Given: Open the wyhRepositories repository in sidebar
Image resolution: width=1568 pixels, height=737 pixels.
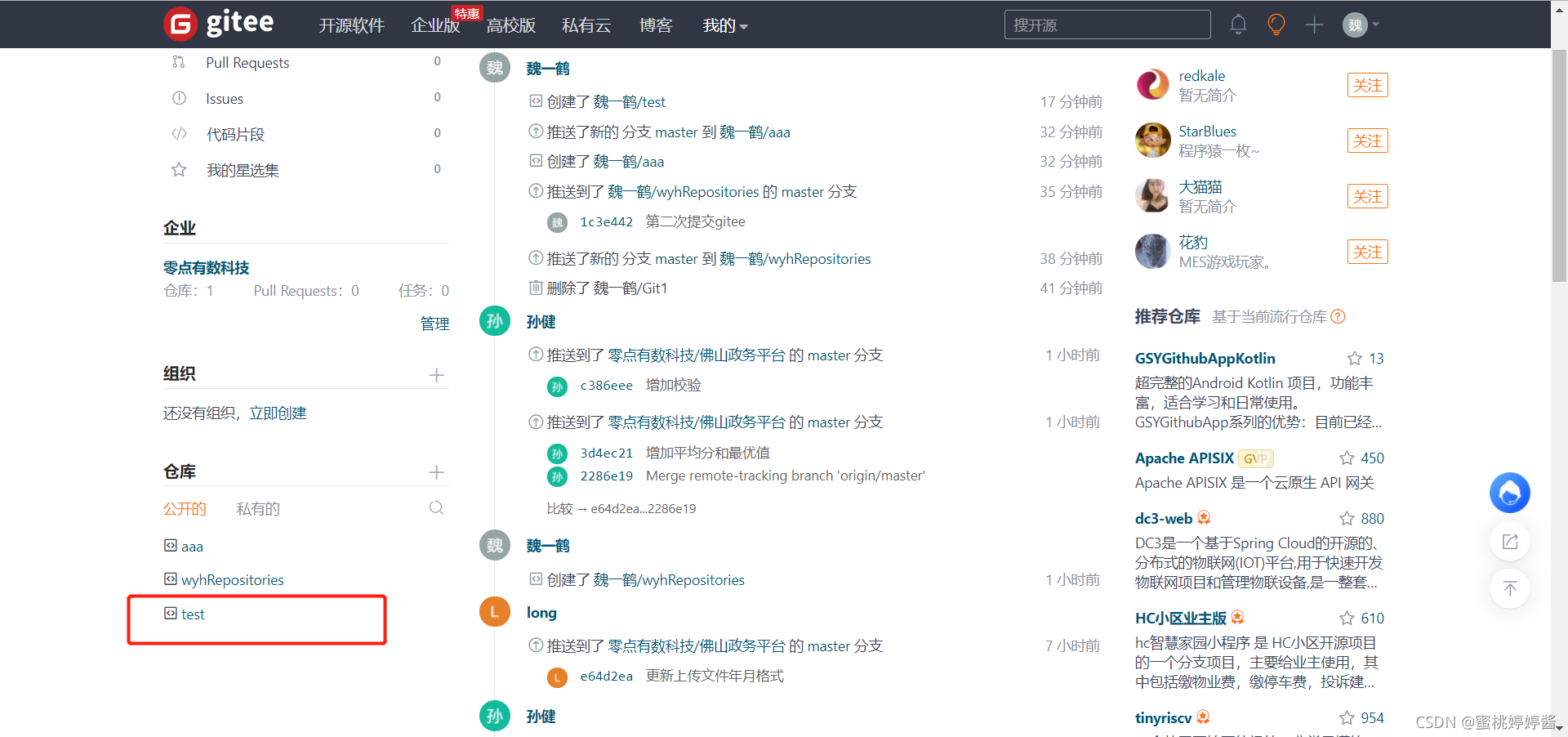Looking at the screenshot, I should pyautogui.click(x=233, y=580).
